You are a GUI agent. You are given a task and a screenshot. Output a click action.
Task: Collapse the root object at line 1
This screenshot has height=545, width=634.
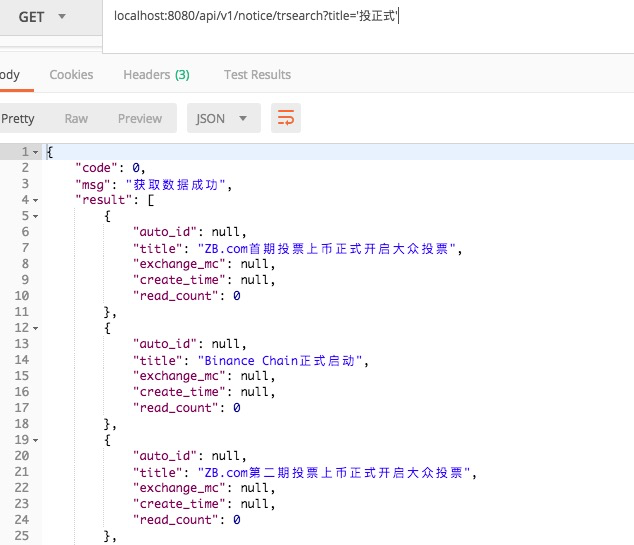pyautogui.click(x=36, y=152)
